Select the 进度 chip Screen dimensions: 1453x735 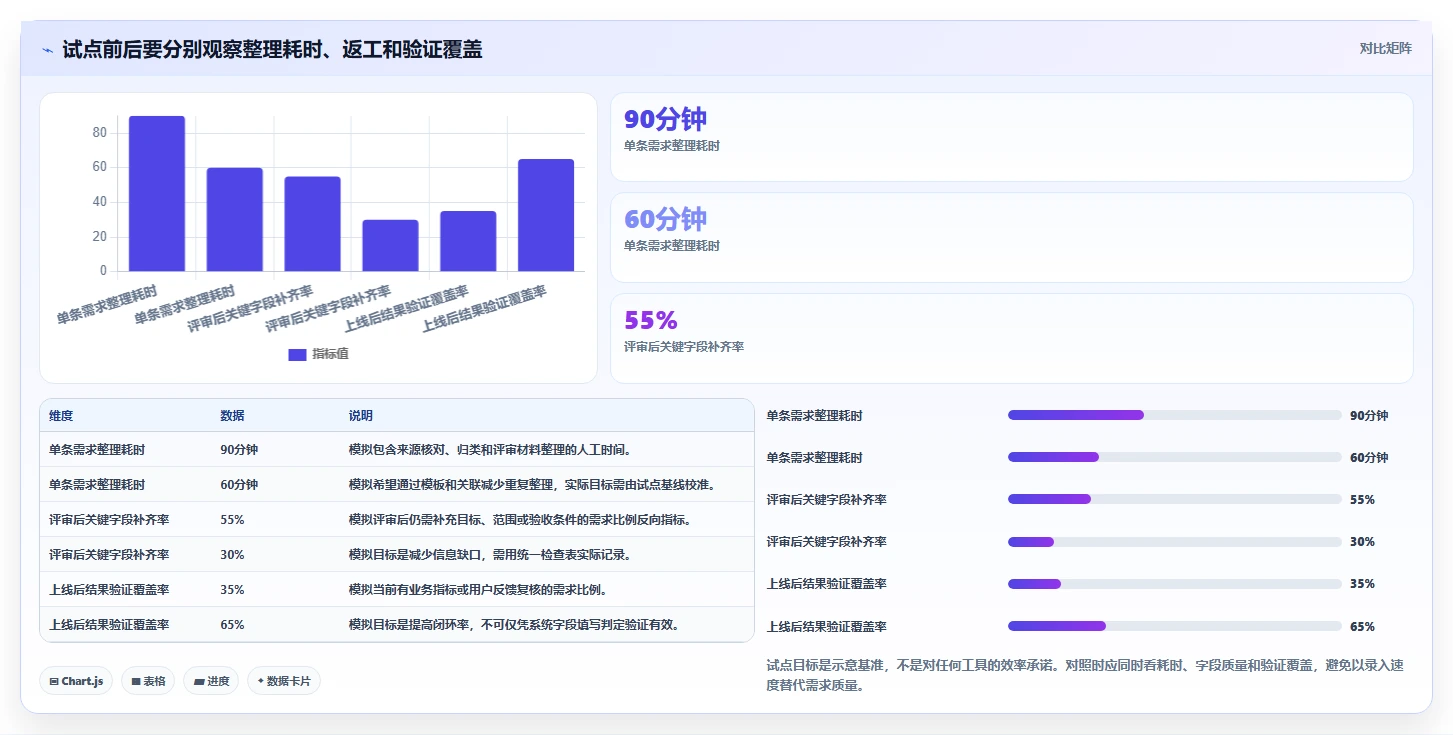tap(211, 681)
